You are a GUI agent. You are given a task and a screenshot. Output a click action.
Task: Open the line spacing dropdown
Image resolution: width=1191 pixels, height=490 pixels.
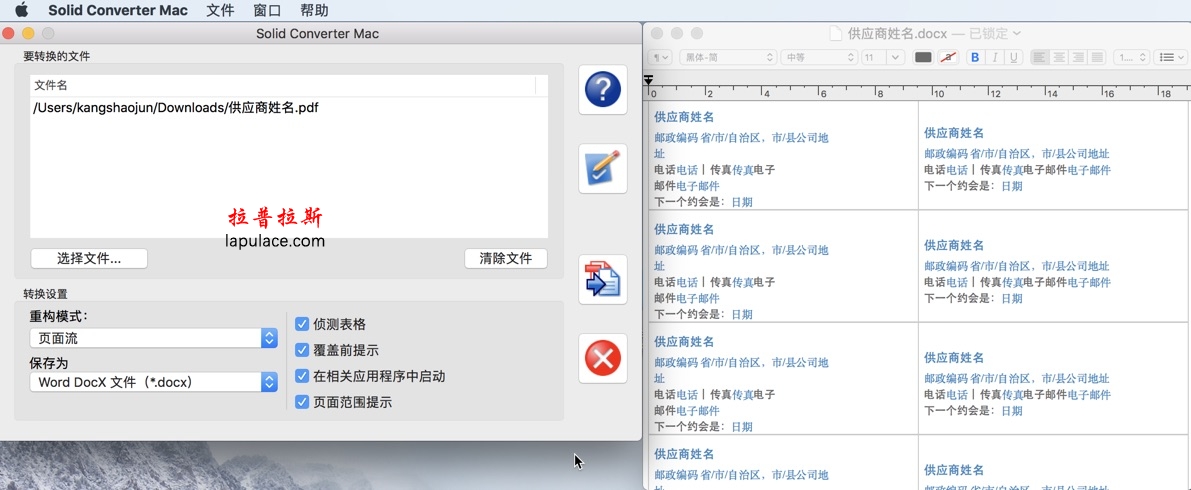[1131, 58]
